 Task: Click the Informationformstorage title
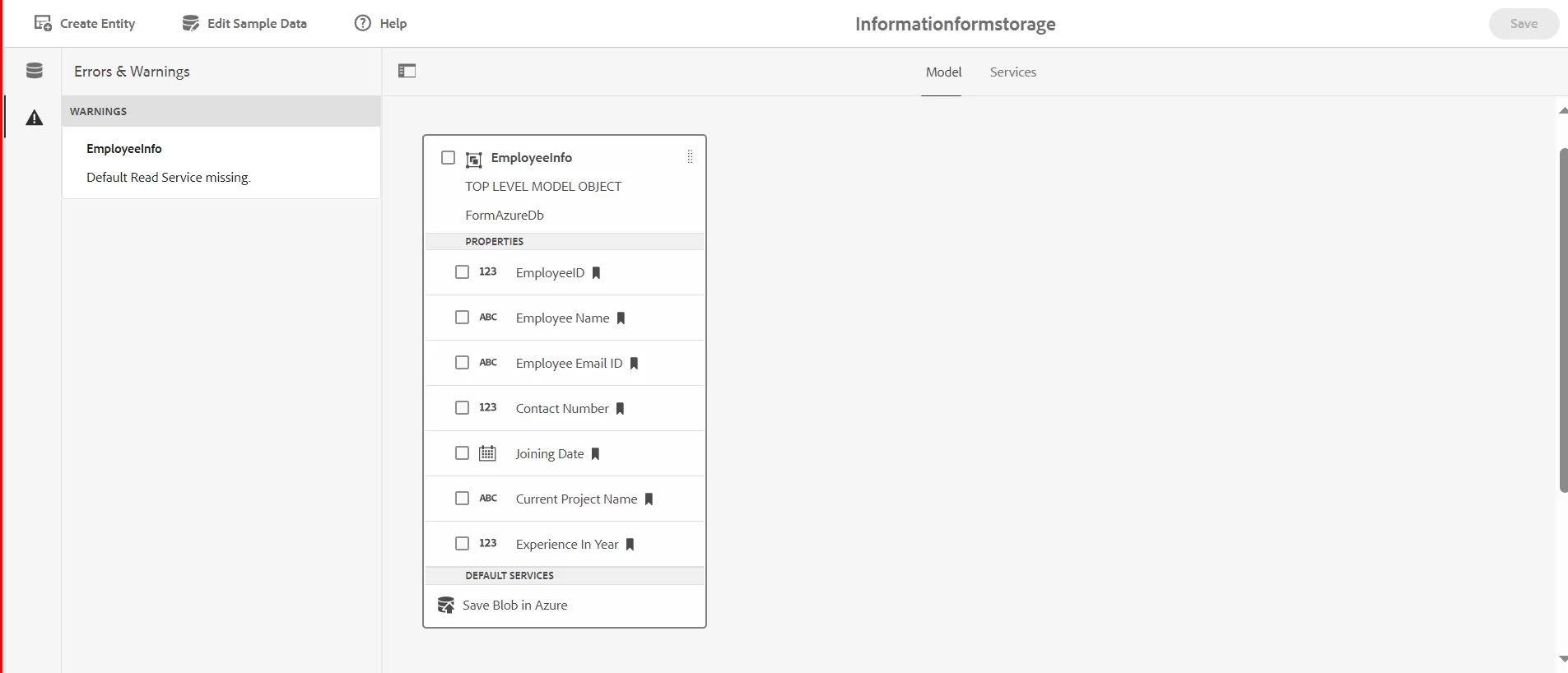pyautogui.click(x=955, y=24)
